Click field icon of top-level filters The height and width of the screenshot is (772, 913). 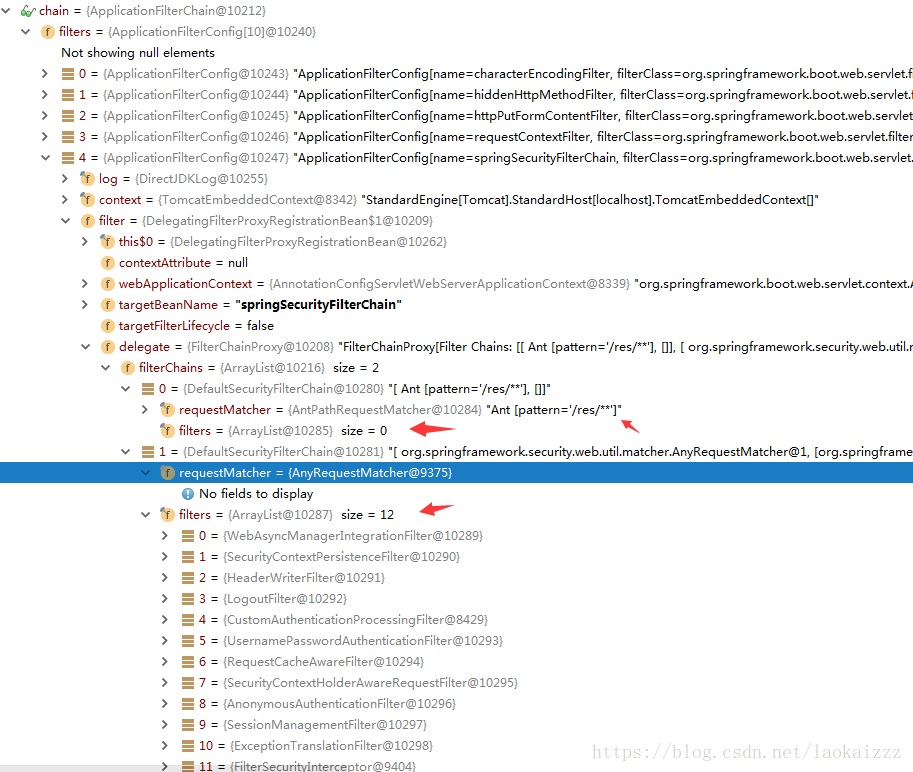point(48,31)
